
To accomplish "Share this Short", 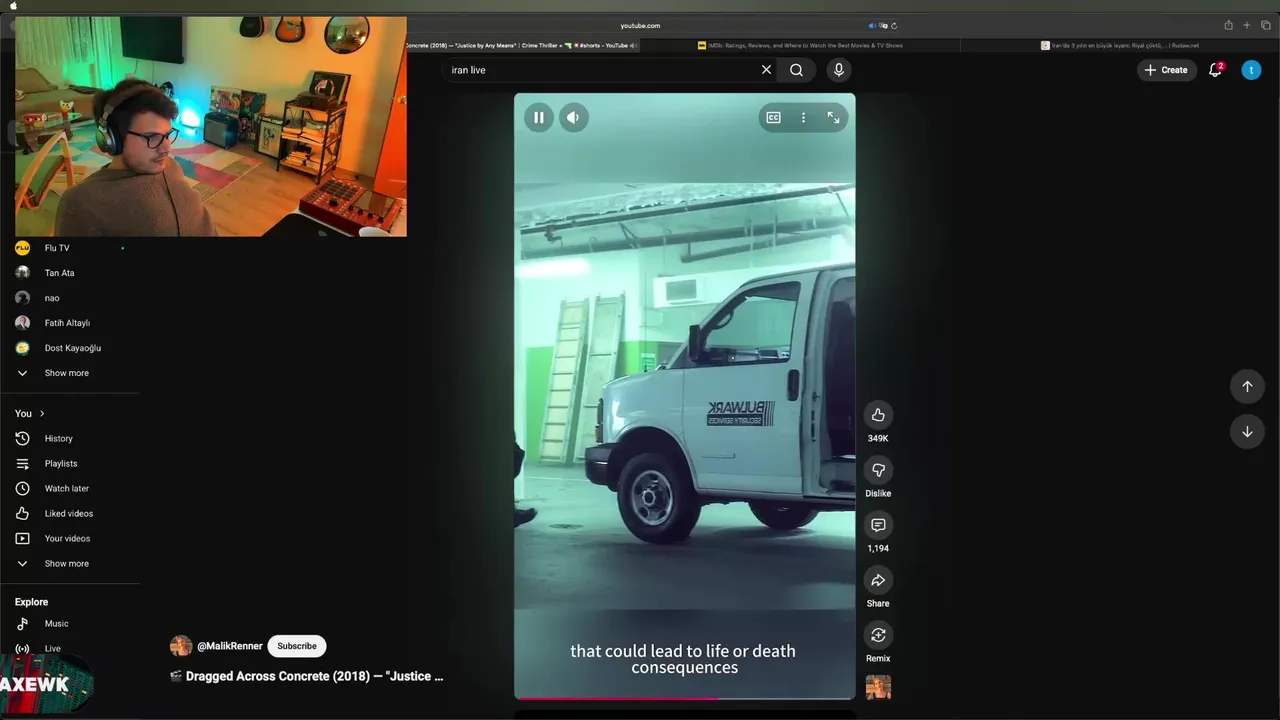I will (878, 580).
